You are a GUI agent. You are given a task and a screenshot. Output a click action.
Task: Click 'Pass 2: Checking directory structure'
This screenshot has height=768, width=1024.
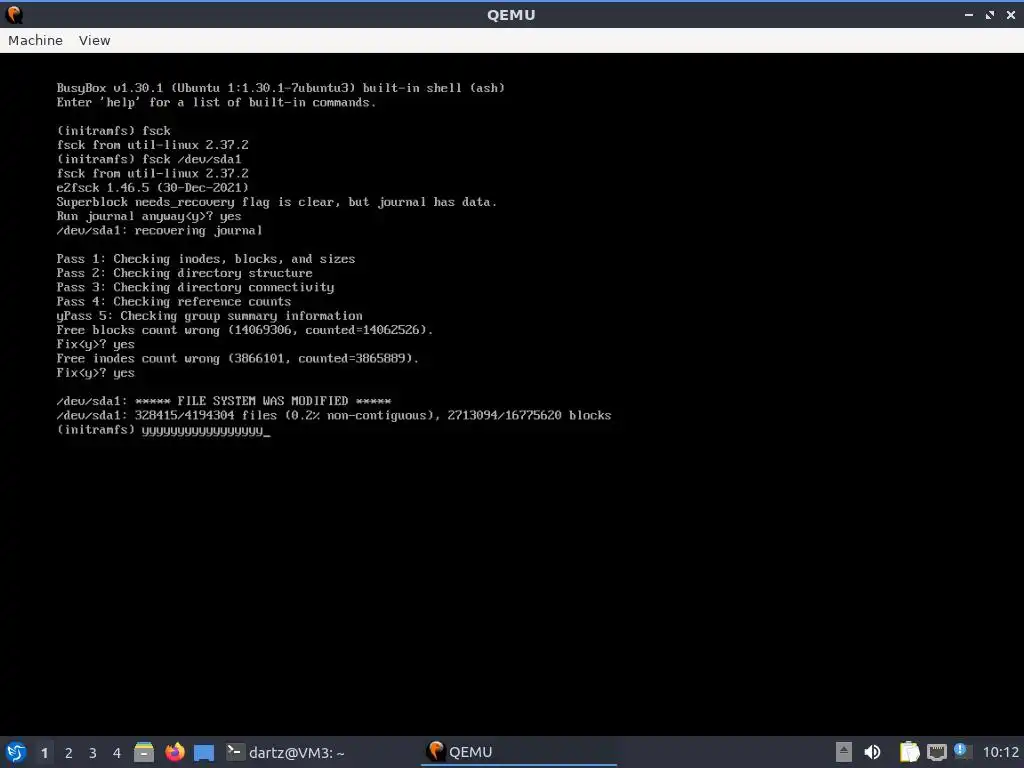coord(184,273)
